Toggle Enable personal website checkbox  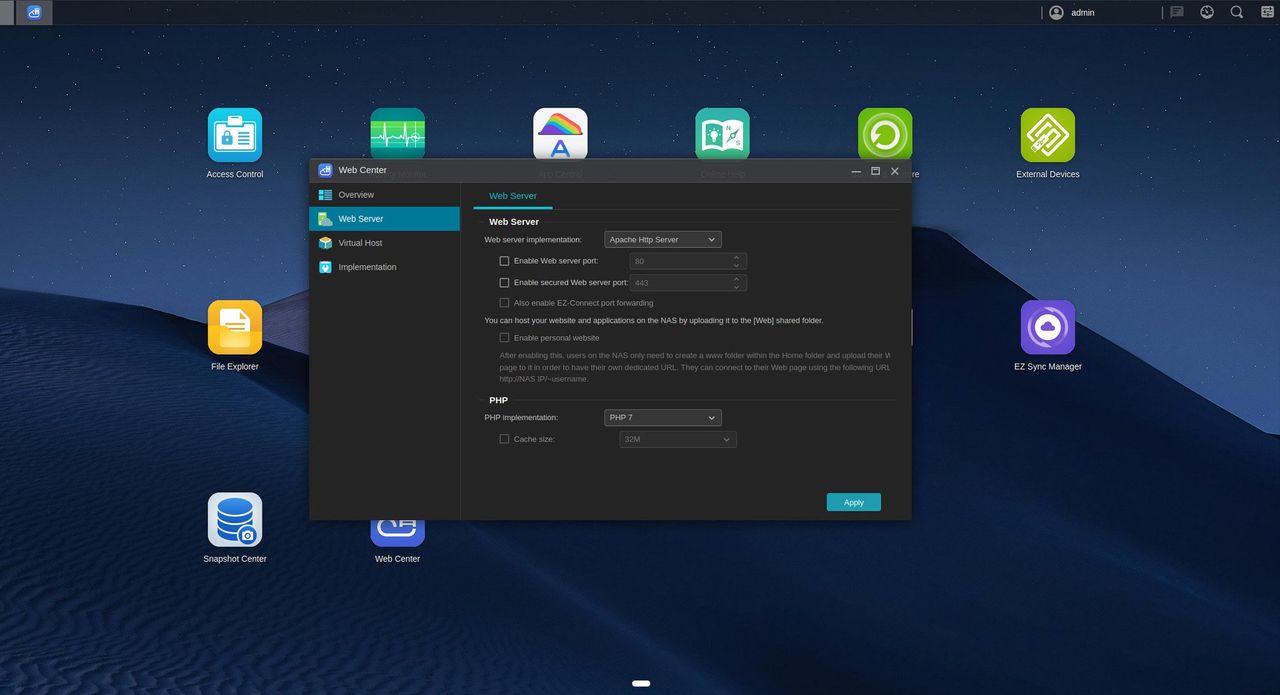click(504, 338)
